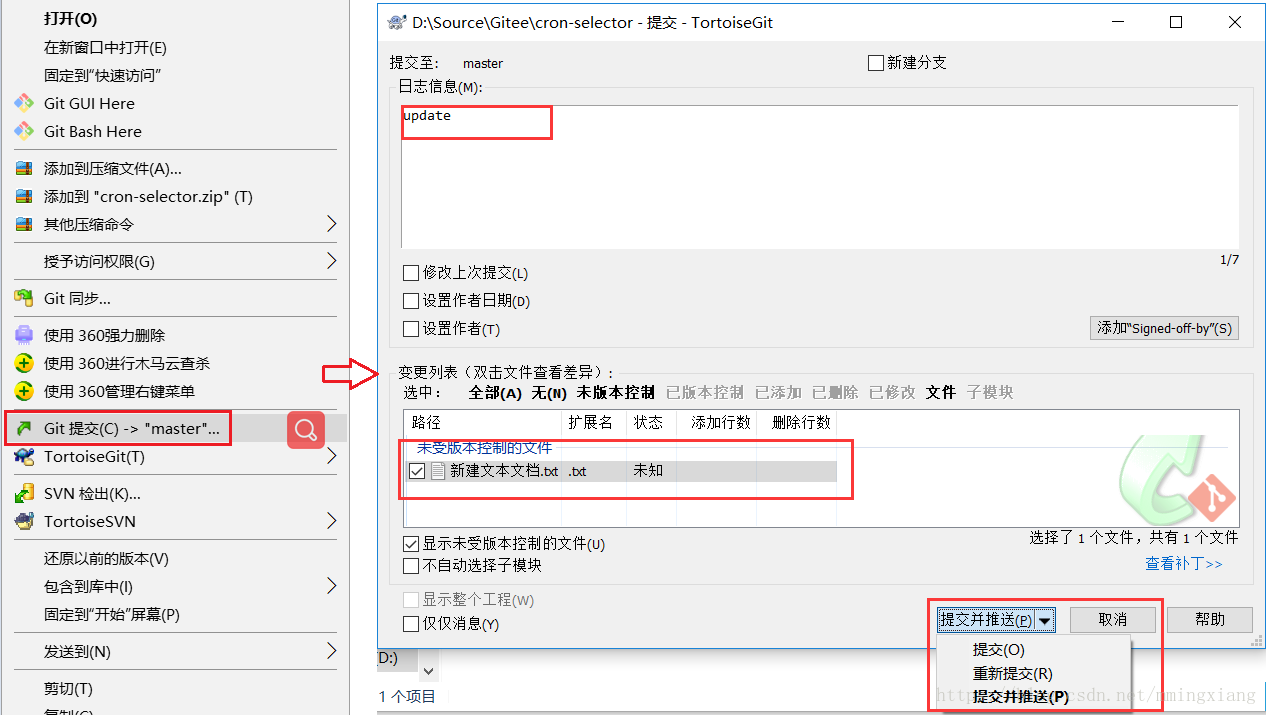Image resolution: width=1267 pixels, height=715 pixels.
Task: Expand the 发送到(N) submenu arrow
Action: click(332, 651)
